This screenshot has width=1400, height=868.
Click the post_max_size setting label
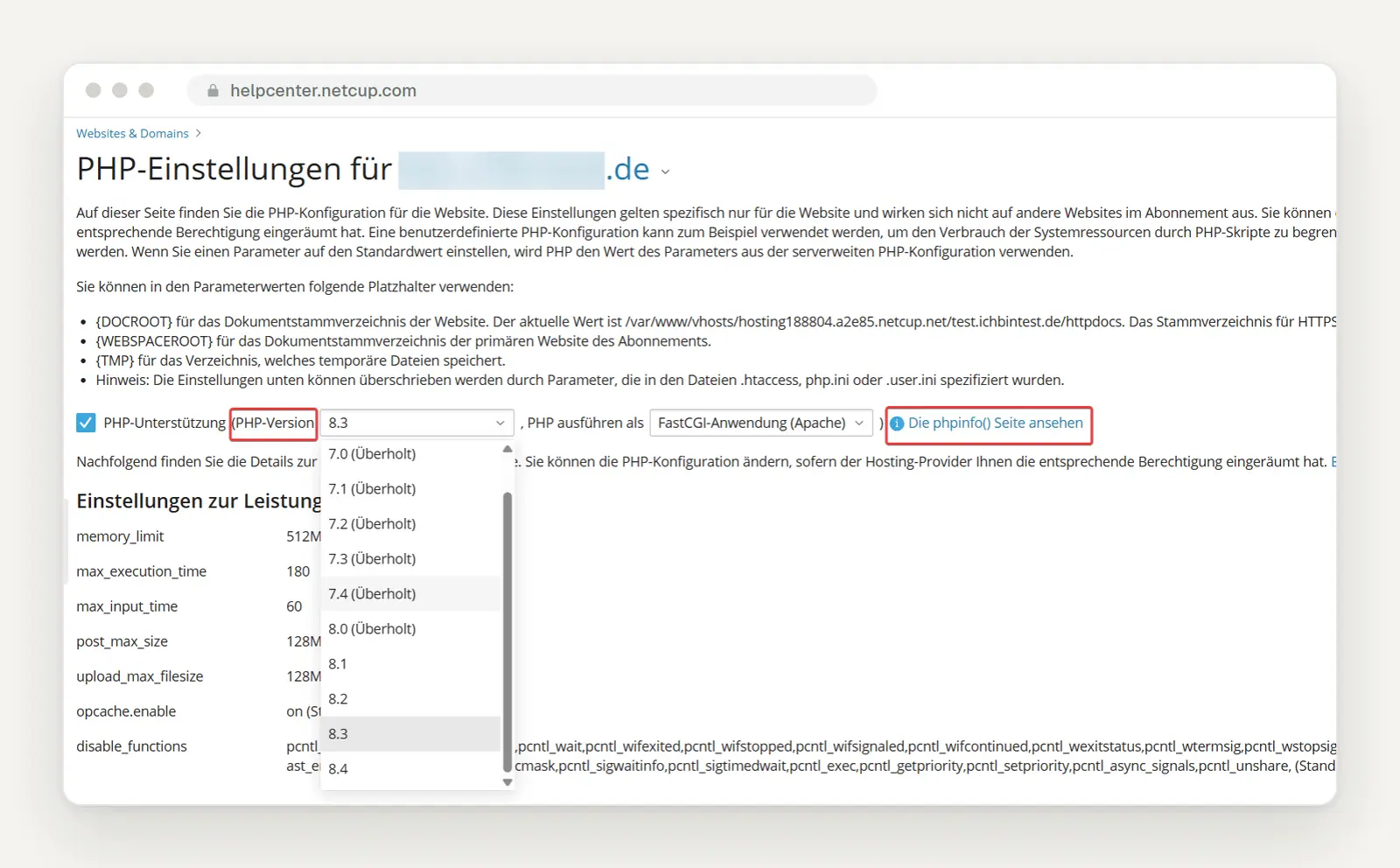pyautogui.click(x=122, y=641)
